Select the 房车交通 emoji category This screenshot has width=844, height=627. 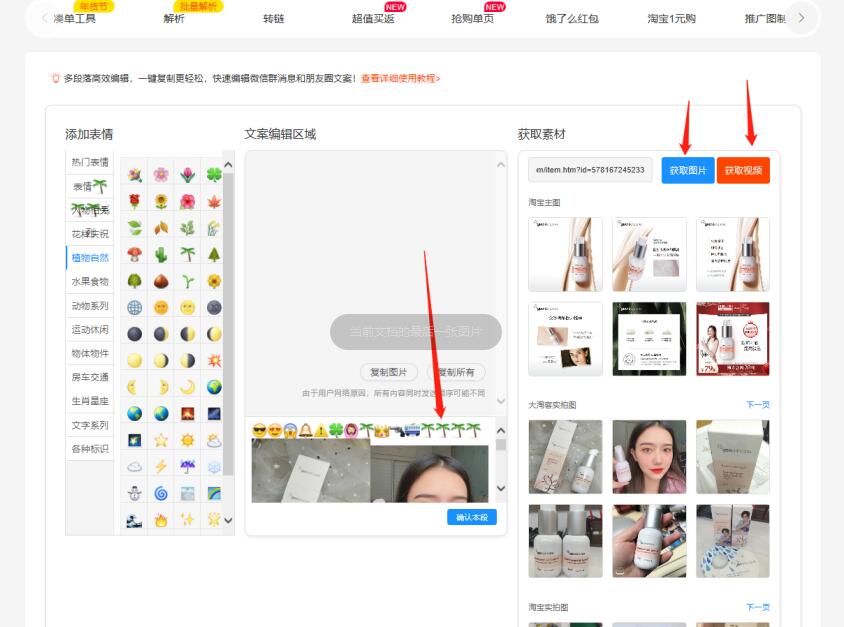coord(90,377)
